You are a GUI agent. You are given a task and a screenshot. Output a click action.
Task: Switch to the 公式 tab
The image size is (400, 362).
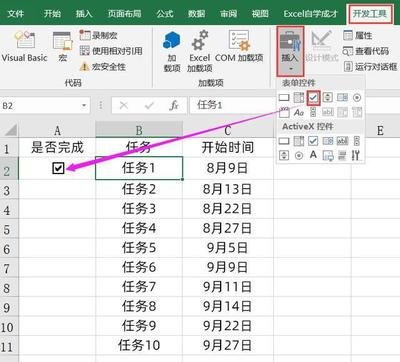pyautogui.click(x=165, y=14)
